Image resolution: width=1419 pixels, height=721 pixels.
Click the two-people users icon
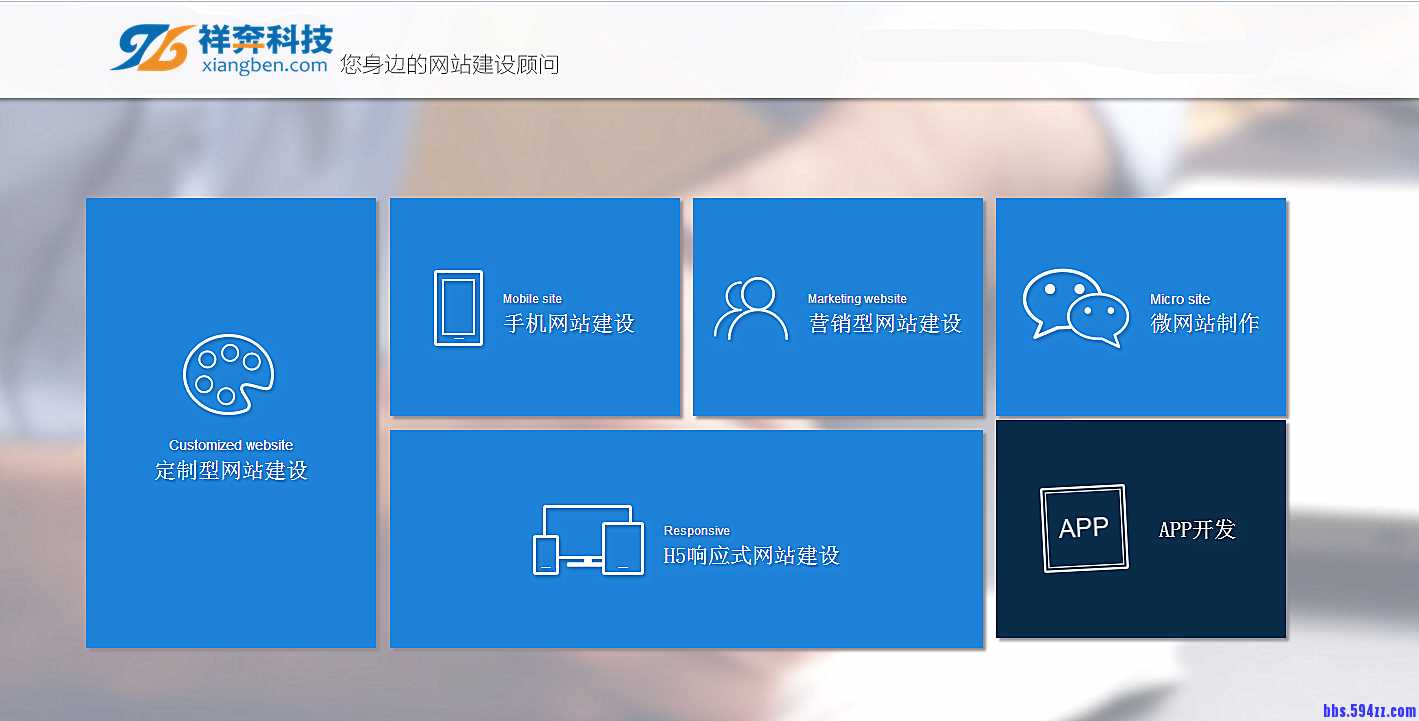tap(751, 309)
